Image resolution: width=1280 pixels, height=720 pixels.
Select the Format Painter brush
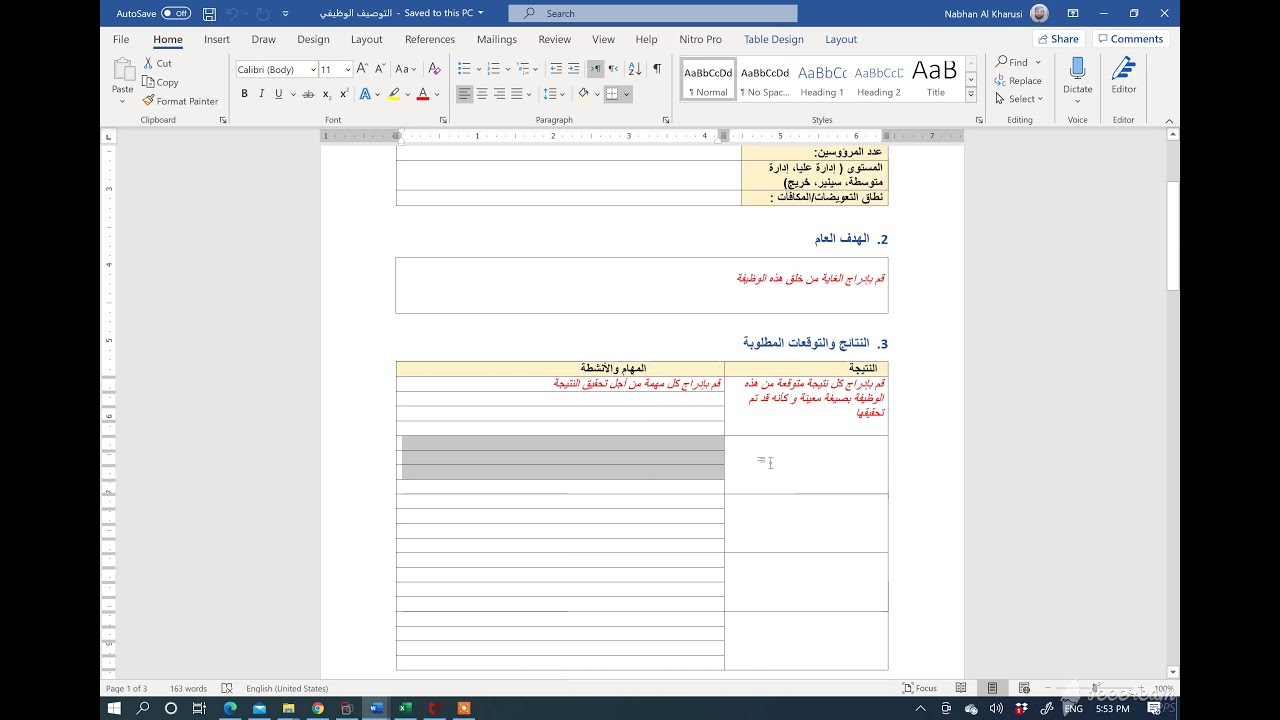pos(148,101)
